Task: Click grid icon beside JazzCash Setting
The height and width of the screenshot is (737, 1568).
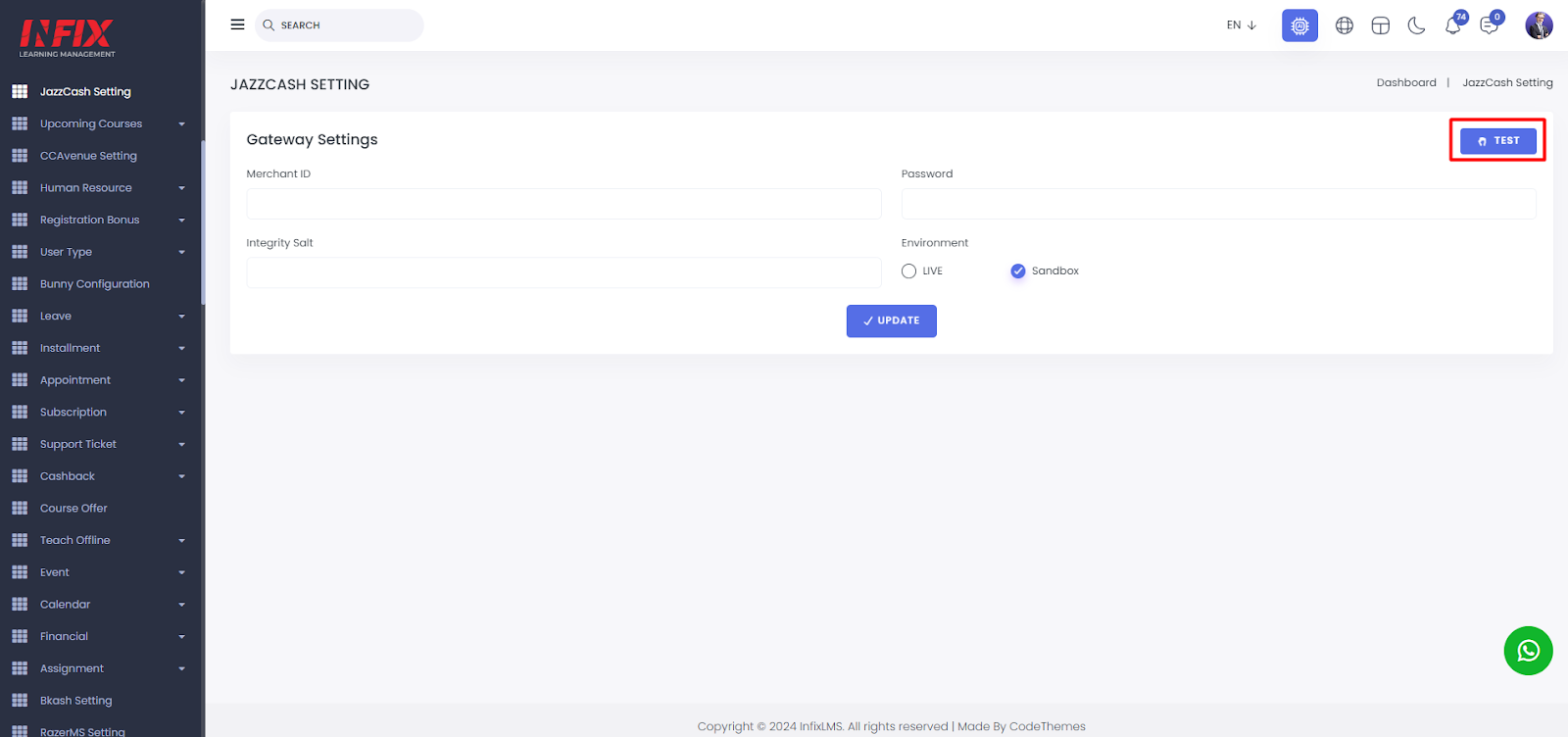Action: (x=20, y=91)
